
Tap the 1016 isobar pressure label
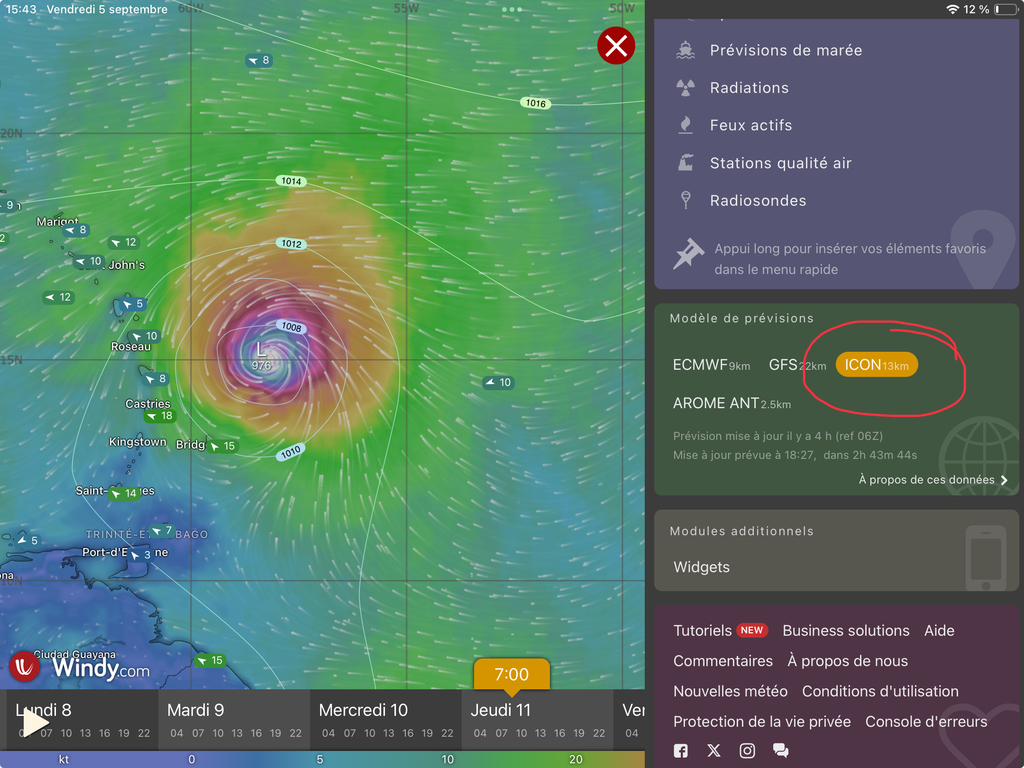click(x=536, y=103)
